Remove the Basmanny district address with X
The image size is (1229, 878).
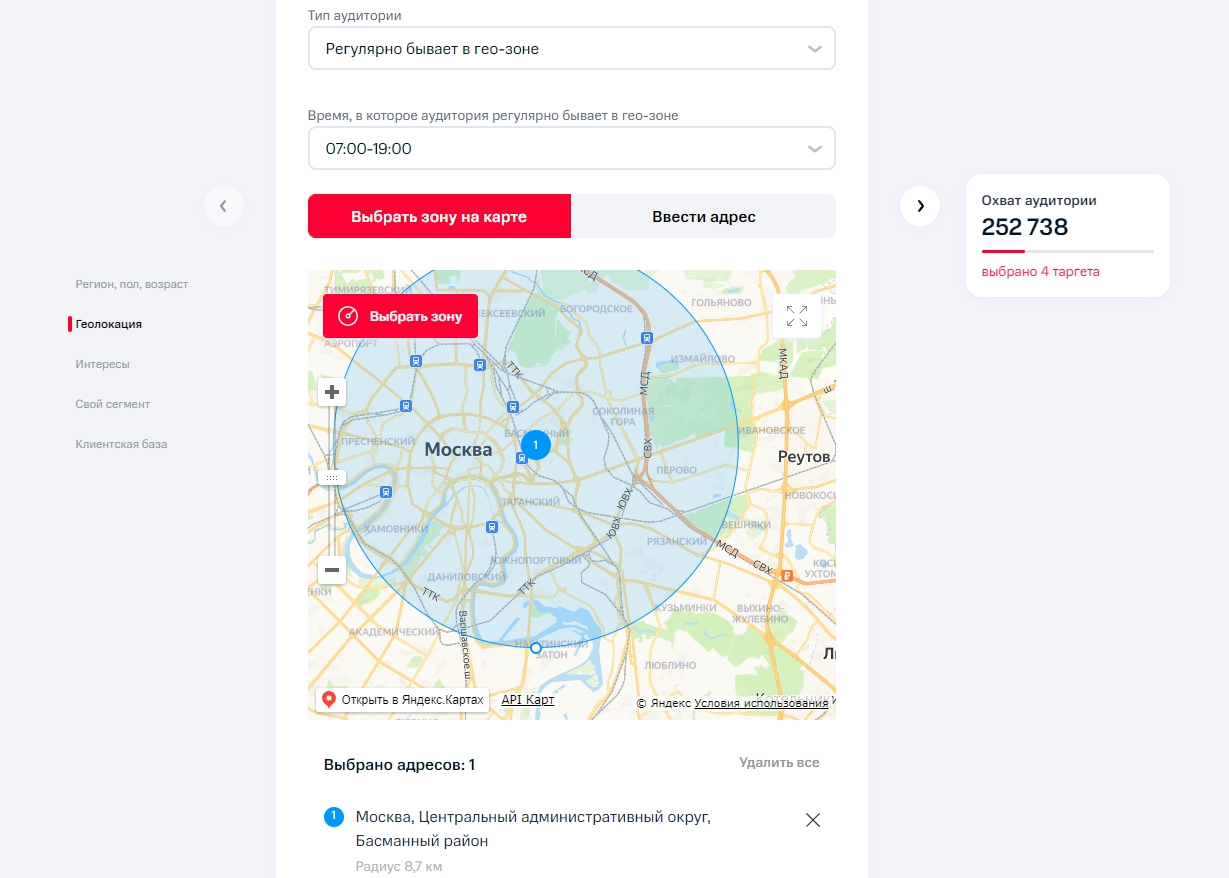[813, 820]
